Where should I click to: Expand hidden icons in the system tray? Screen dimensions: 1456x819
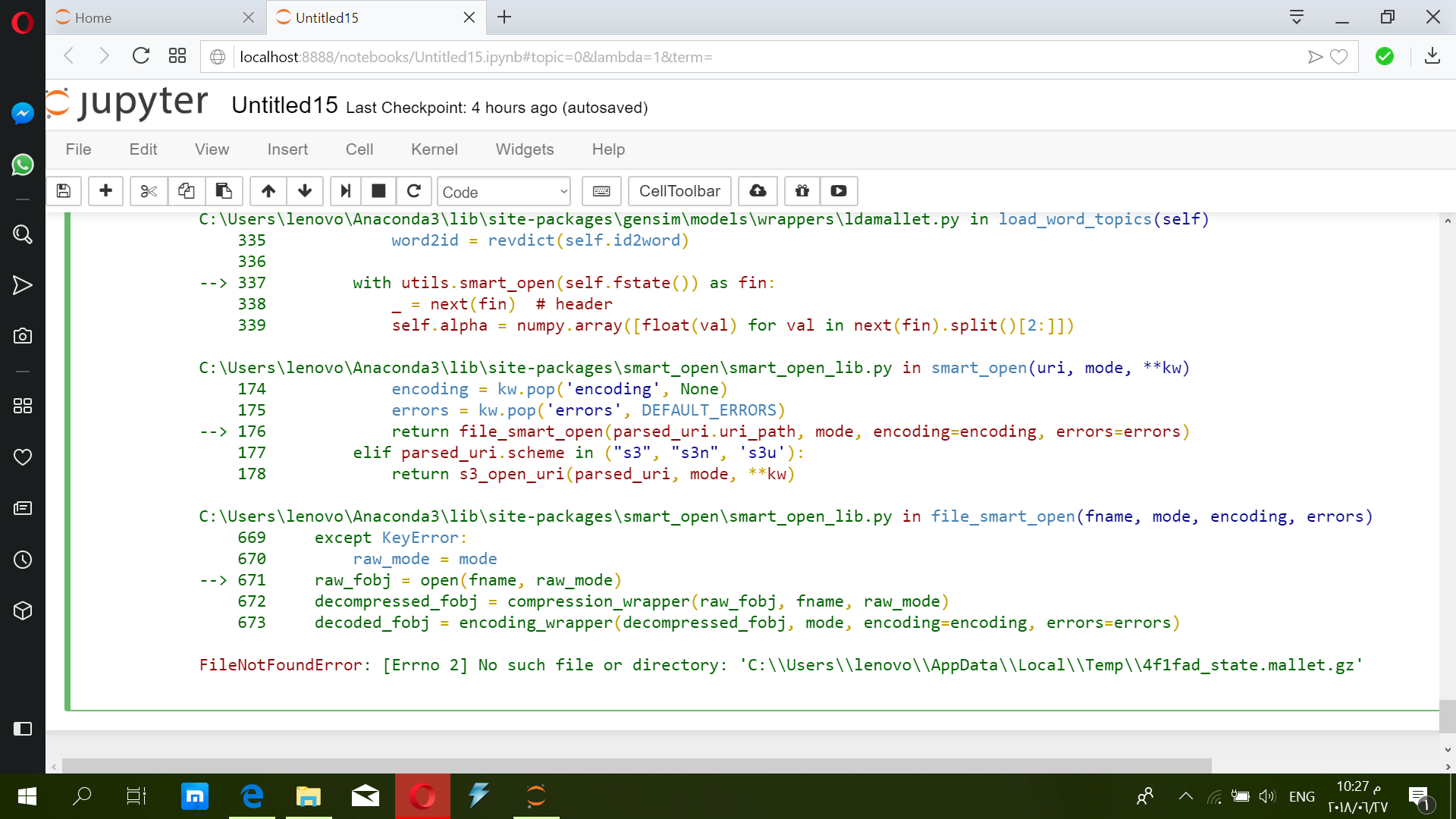click(x=1186, y=796)
